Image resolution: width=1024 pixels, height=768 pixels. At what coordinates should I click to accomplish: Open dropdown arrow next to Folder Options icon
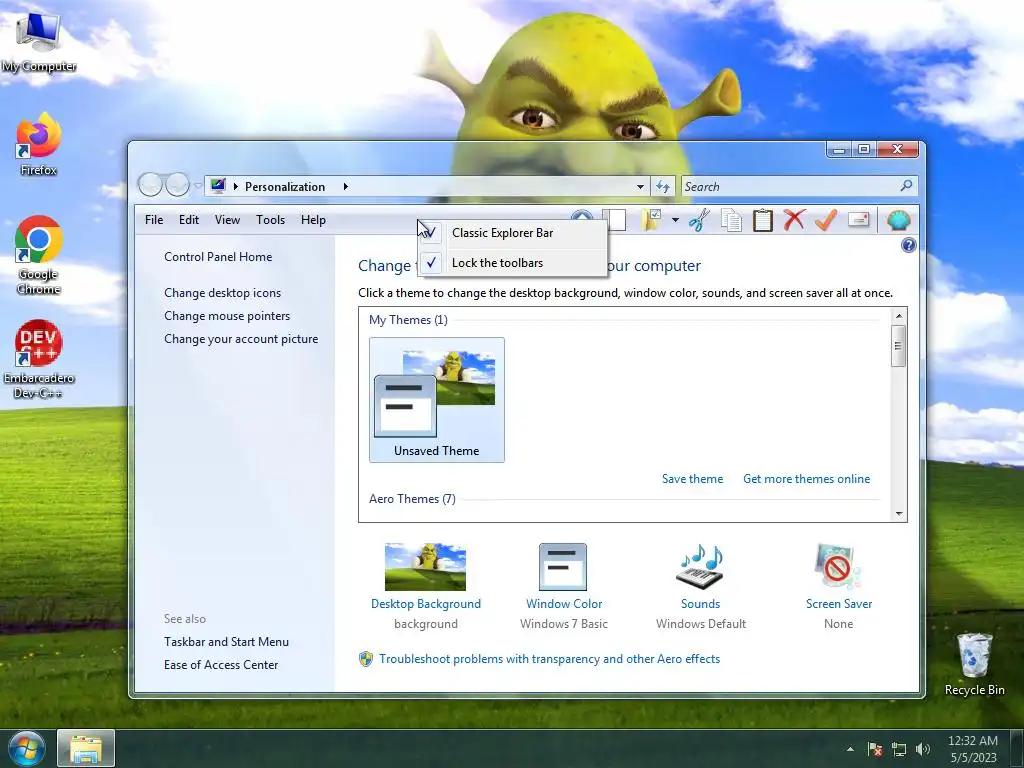point(675,220)
